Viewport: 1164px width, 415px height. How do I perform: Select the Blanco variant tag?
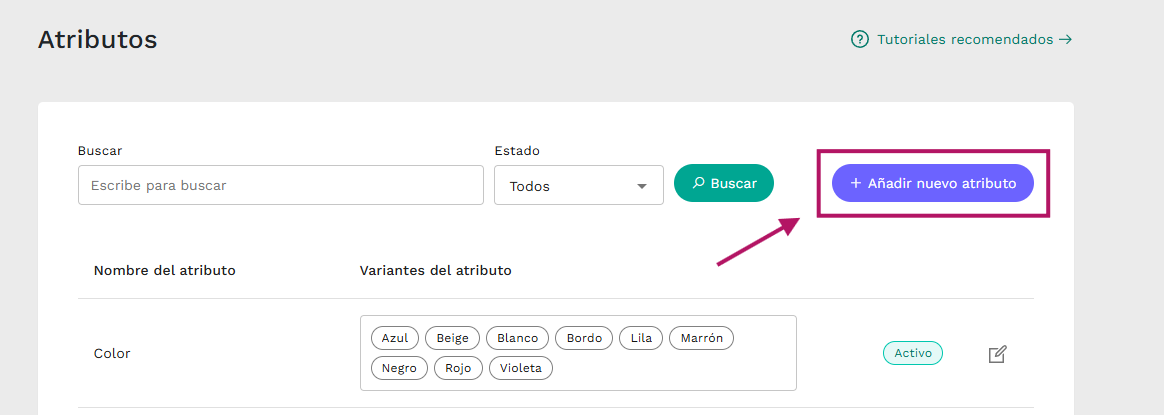517,338
